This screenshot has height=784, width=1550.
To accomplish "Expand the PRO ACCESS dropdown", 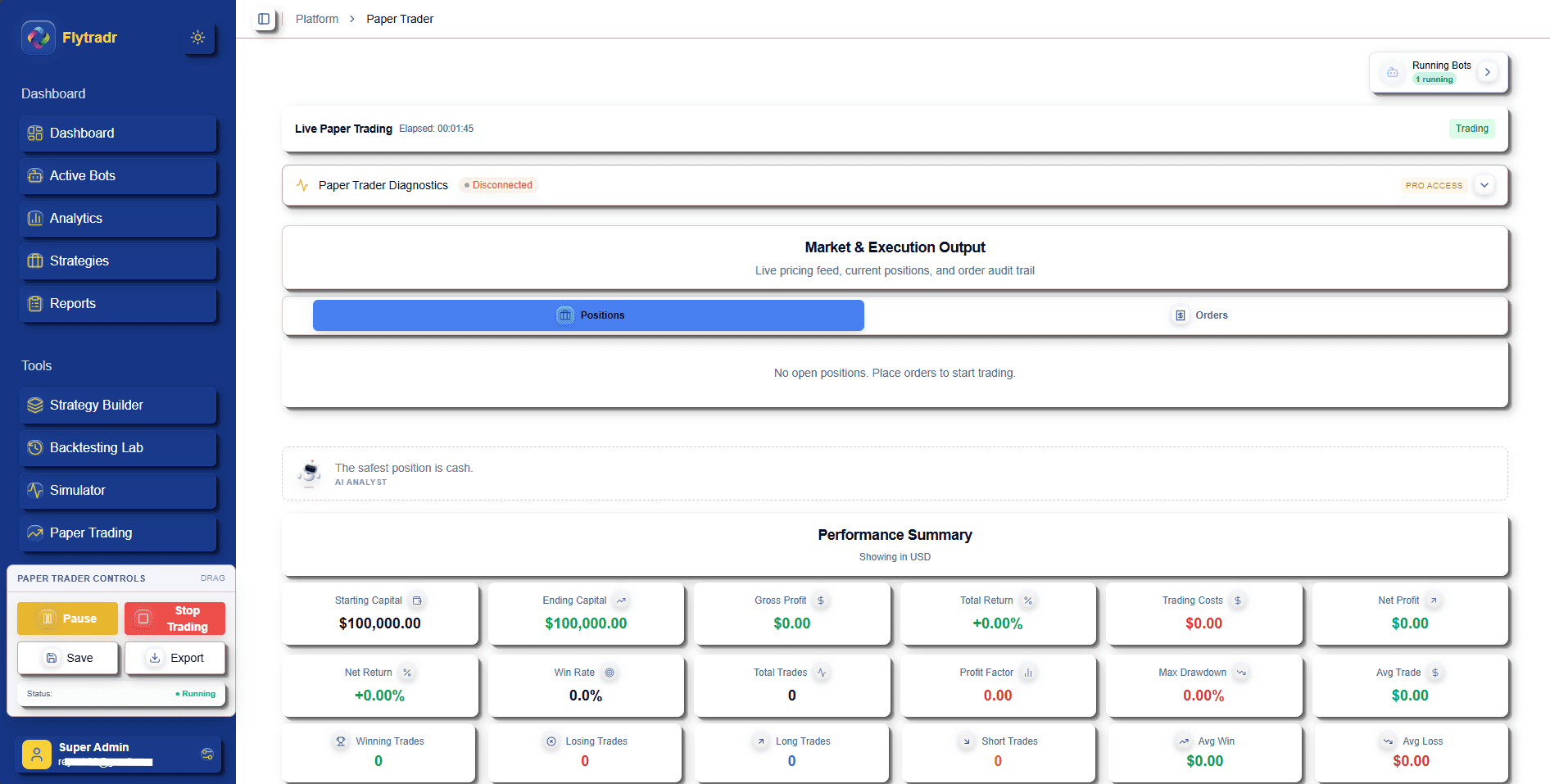I will click(x=1433, y=185).
